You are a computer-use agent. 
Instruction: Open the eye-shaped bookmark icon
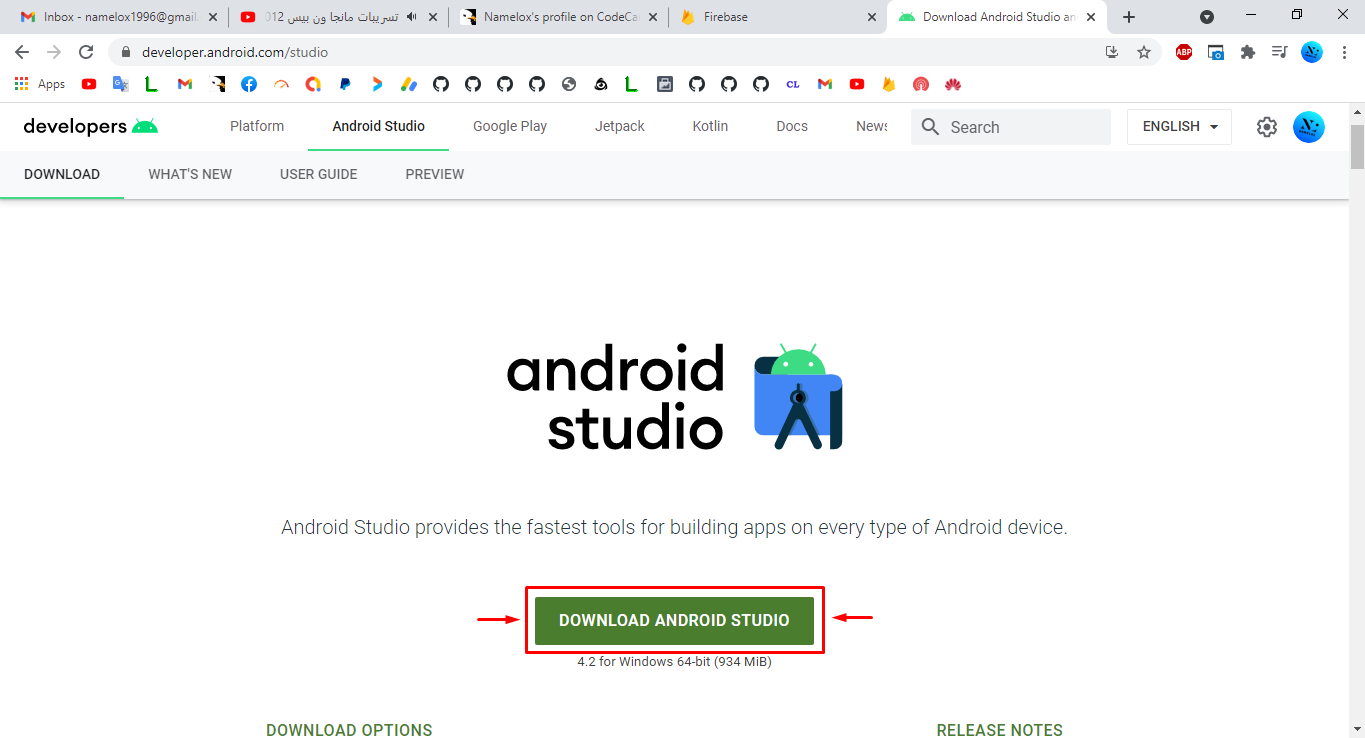point(601,84)
